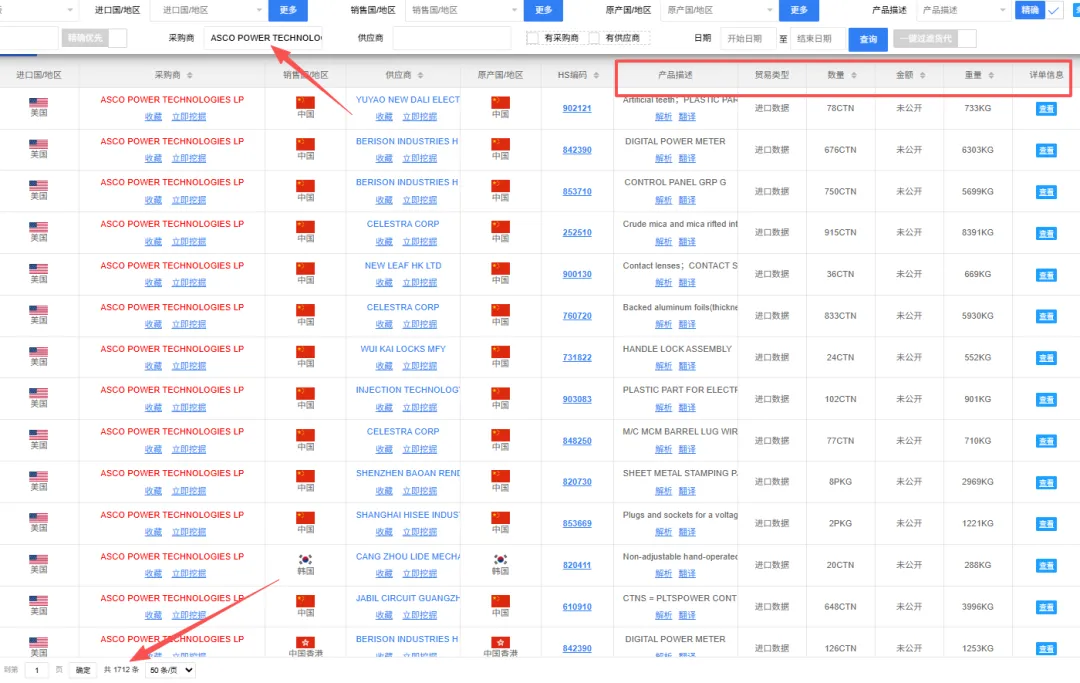Image resolution: width=1080 pixels, height=683 pixels.
Task: Check the 有供应商 checkbox
Action: [594, 38]
